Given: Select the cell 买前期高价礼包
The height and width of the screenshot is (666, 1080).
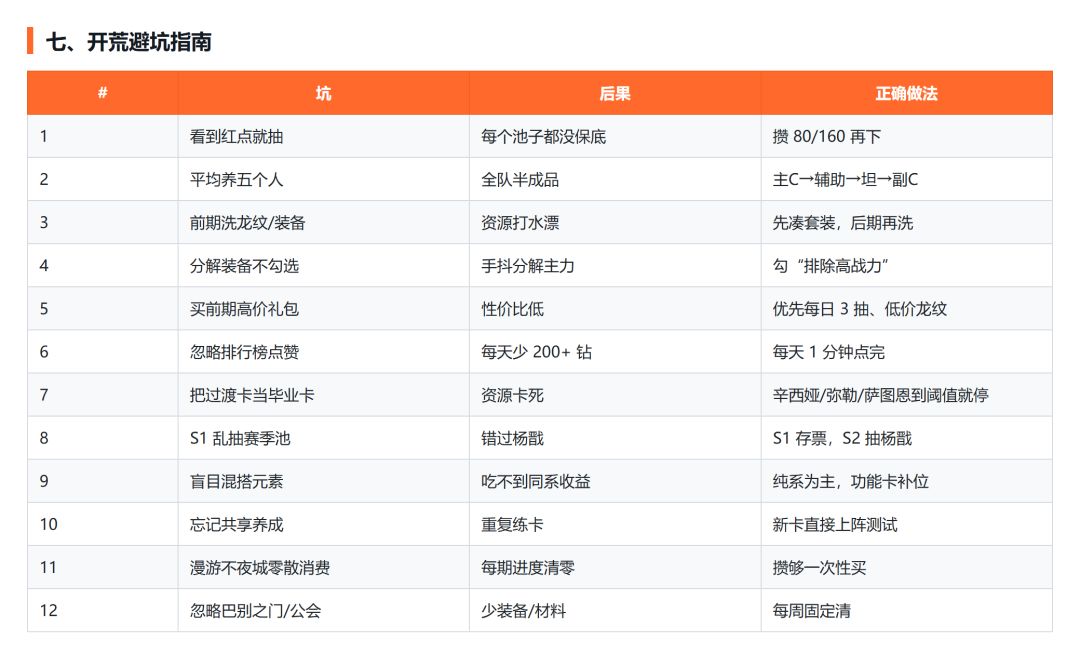Looking at the screenshot, I should pos(324,309).
